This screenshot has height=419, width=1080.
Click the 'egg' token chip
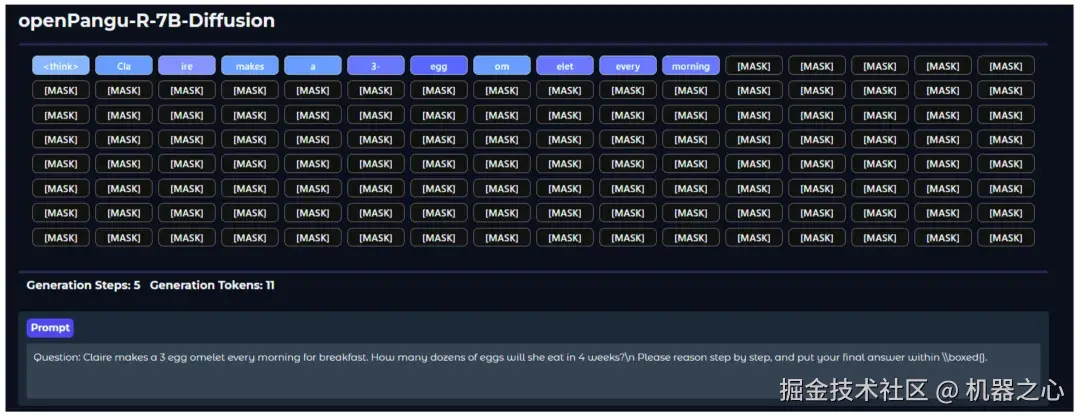[x=439, y=66]
